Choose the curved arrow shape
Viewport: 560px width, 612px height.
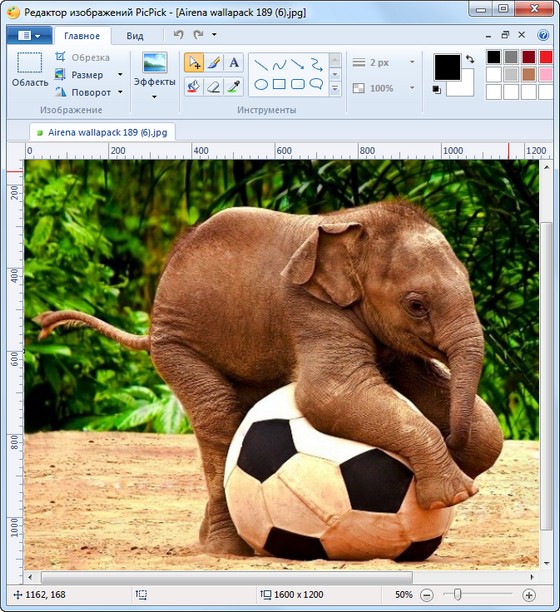point(316,65)
